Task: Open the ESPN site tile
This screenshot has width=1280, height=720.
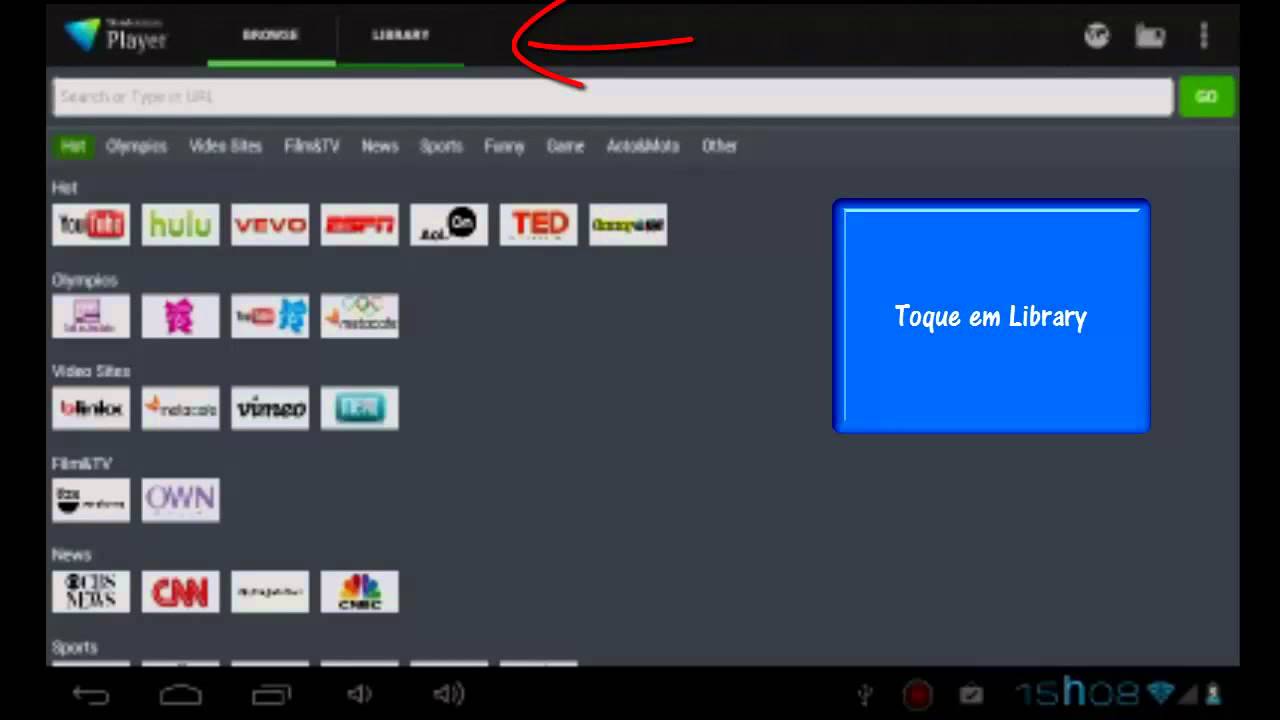Action: [359, 225]
